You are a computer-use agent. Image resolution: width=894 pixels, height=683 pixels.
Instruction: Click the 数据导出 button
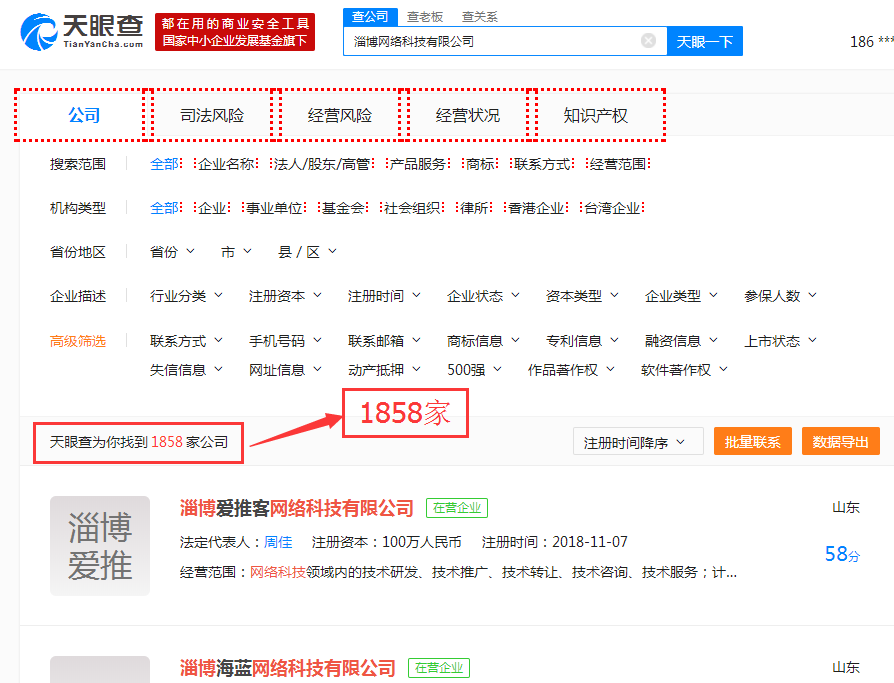[840, 441]
